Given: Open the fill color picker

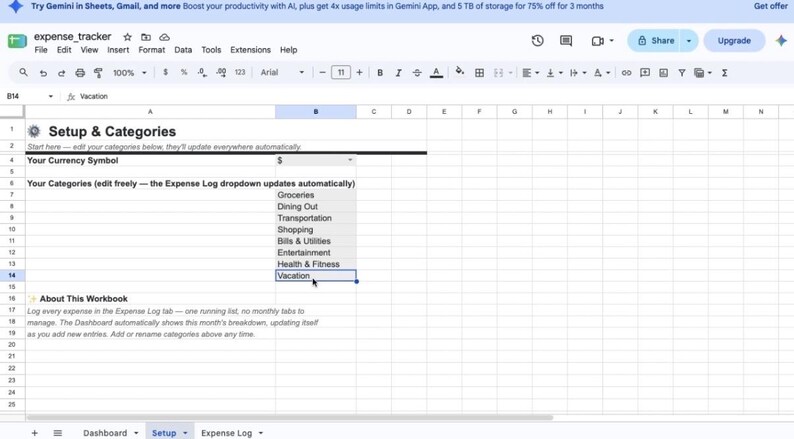Looking at the screenshot, I should click(460, 72).
